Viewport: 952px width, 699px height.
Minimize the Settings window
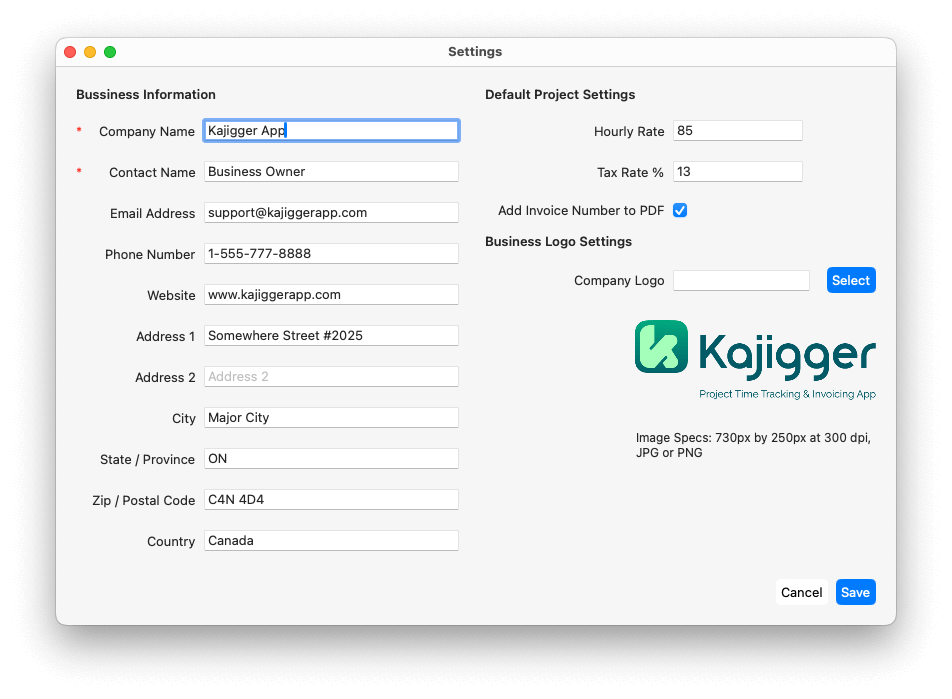point(90,52)
